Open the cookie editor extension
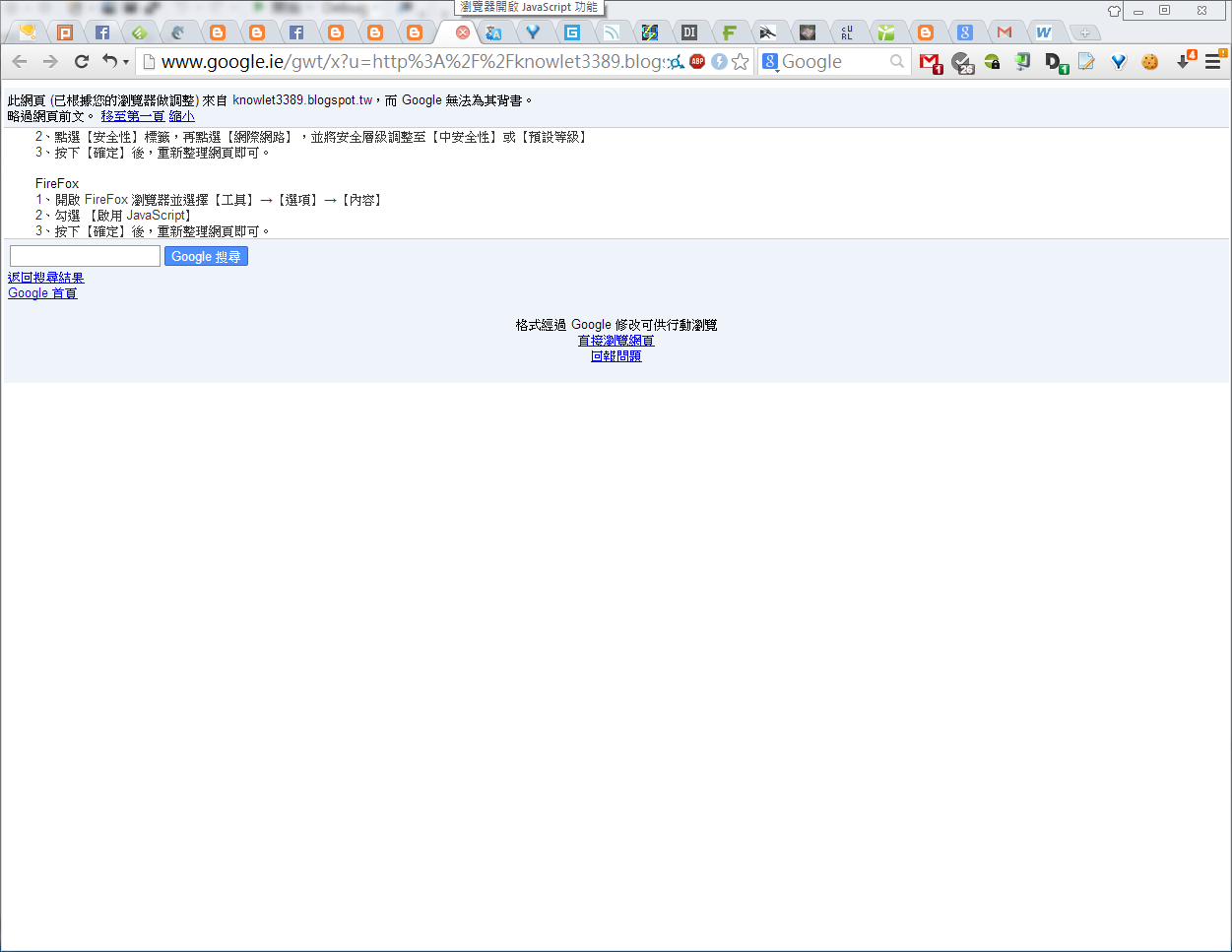This screenshot has height=952, width=1232. [x=1149, y=62]
